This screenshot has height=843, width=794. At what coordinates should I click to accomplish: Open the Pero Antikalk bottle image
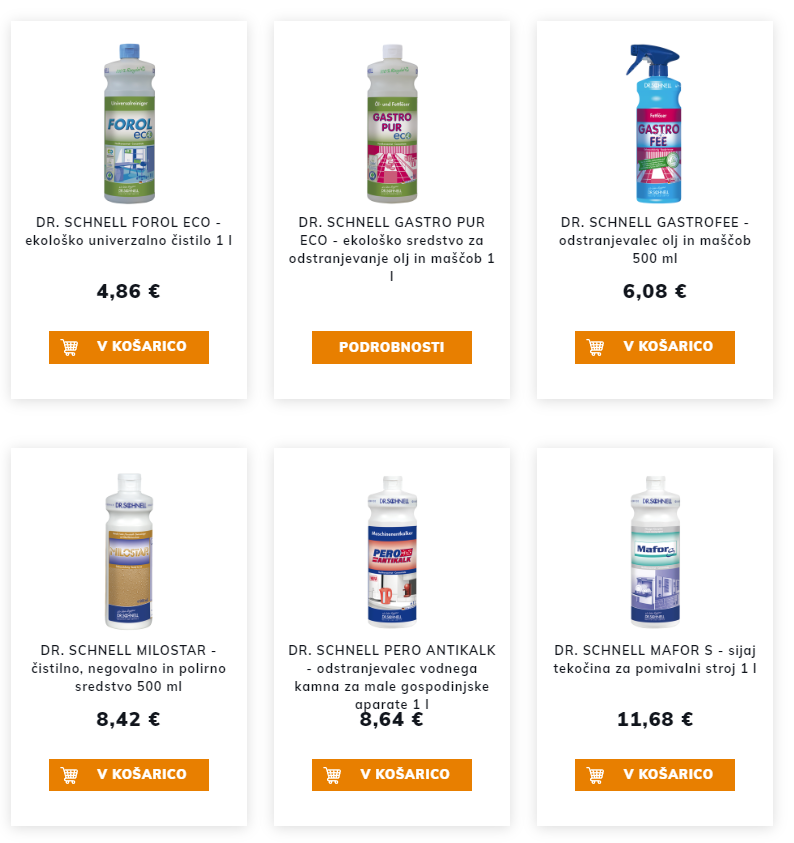tap(392, 550)
